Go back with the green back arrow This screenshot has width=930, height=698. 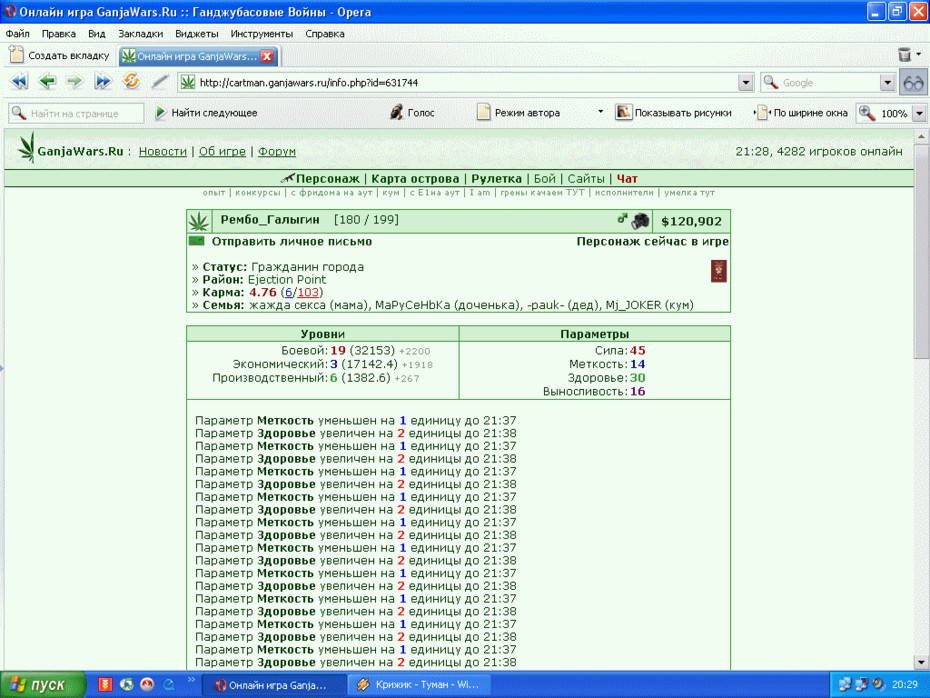click(47, 82)
